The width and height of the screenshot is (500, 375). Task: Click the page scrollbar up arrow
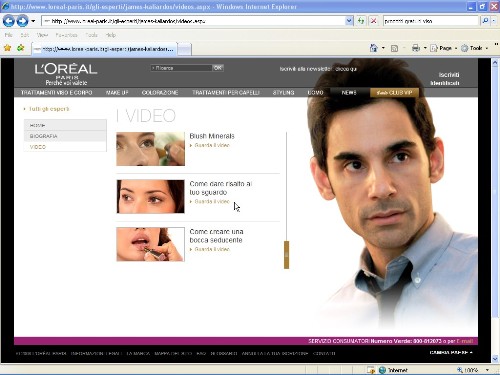click(495, 62)
